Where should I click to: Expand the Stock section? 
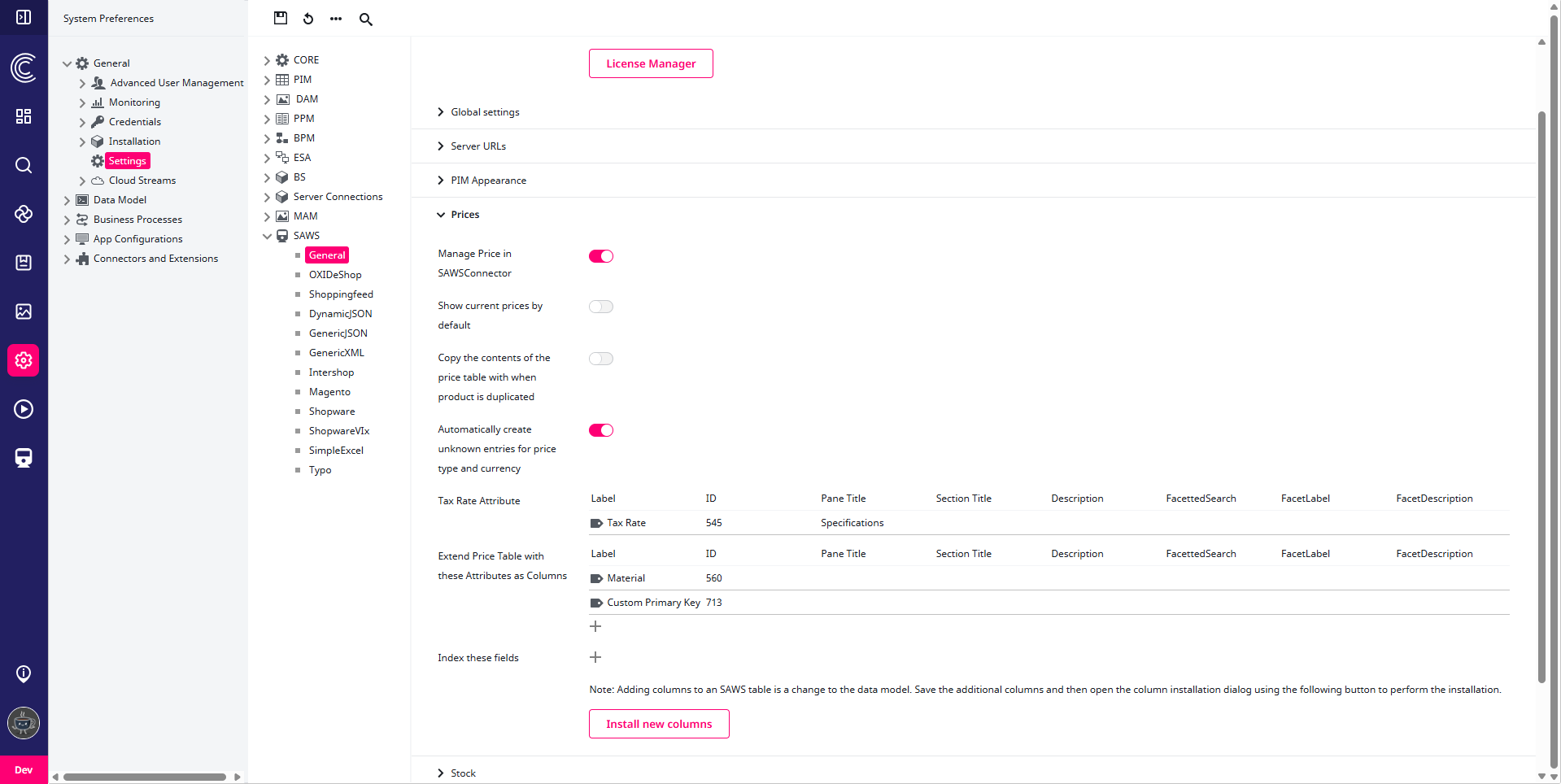(463, 773)
